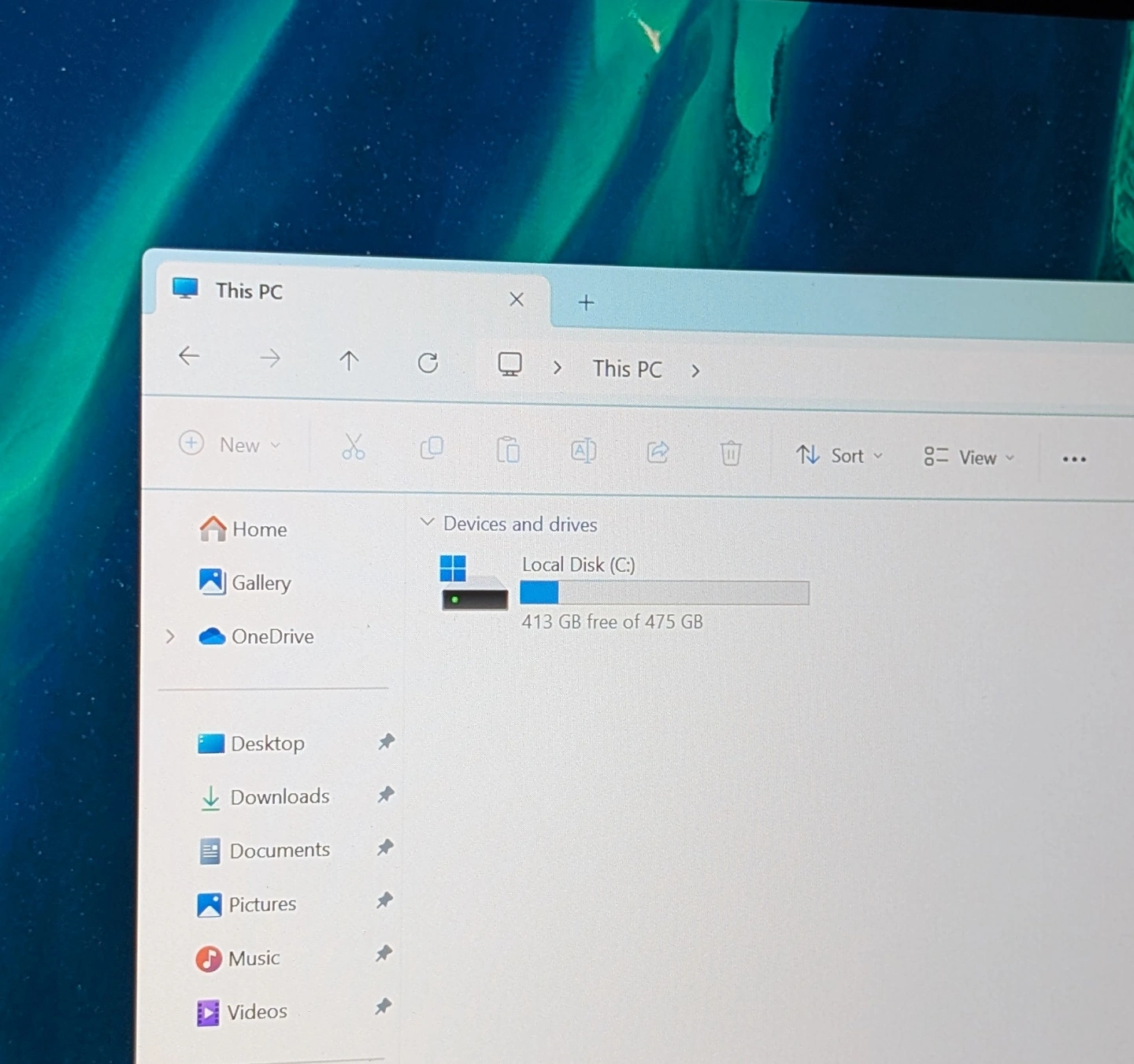This screenshot has width=1134, height=1064.
Task: Click the Cut scissors icon
Action: (354, 447)
